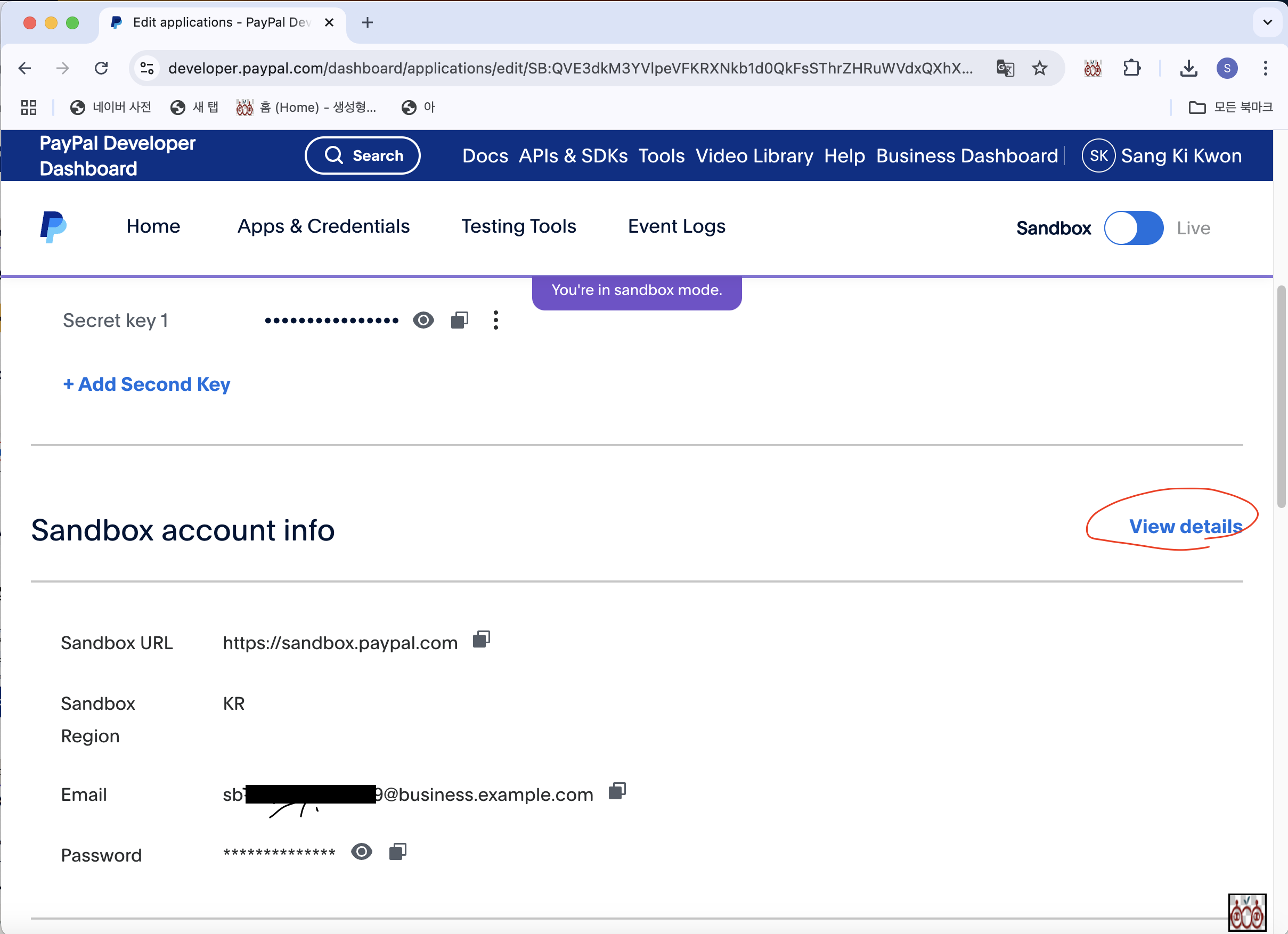Copy Secret key 1 to clipboard

(x=460, y=320)
